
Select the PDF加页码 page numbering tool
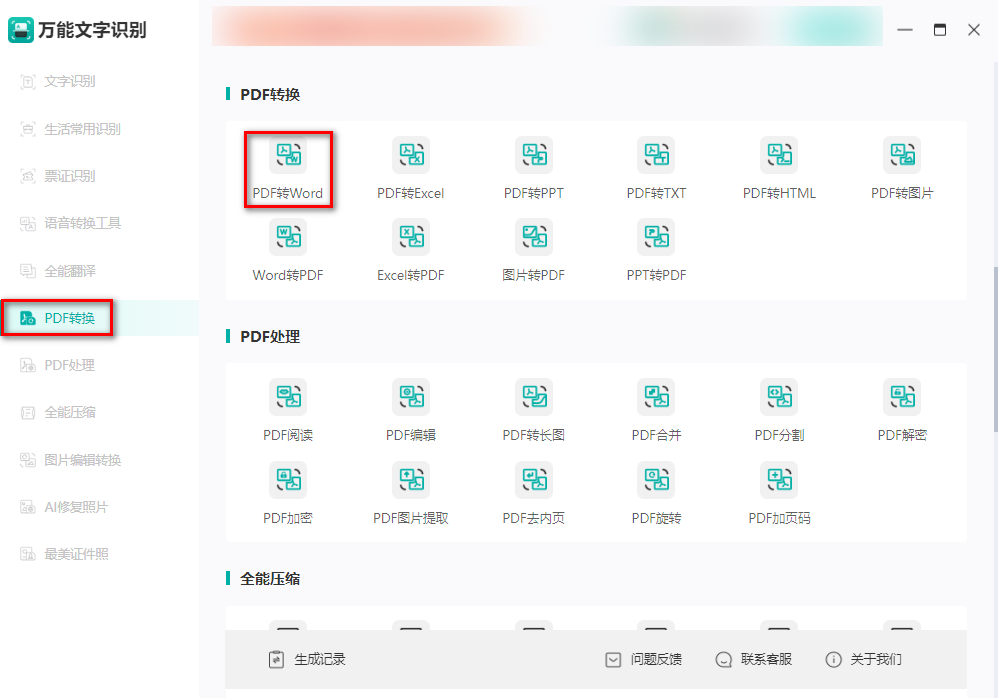[779, 493]
